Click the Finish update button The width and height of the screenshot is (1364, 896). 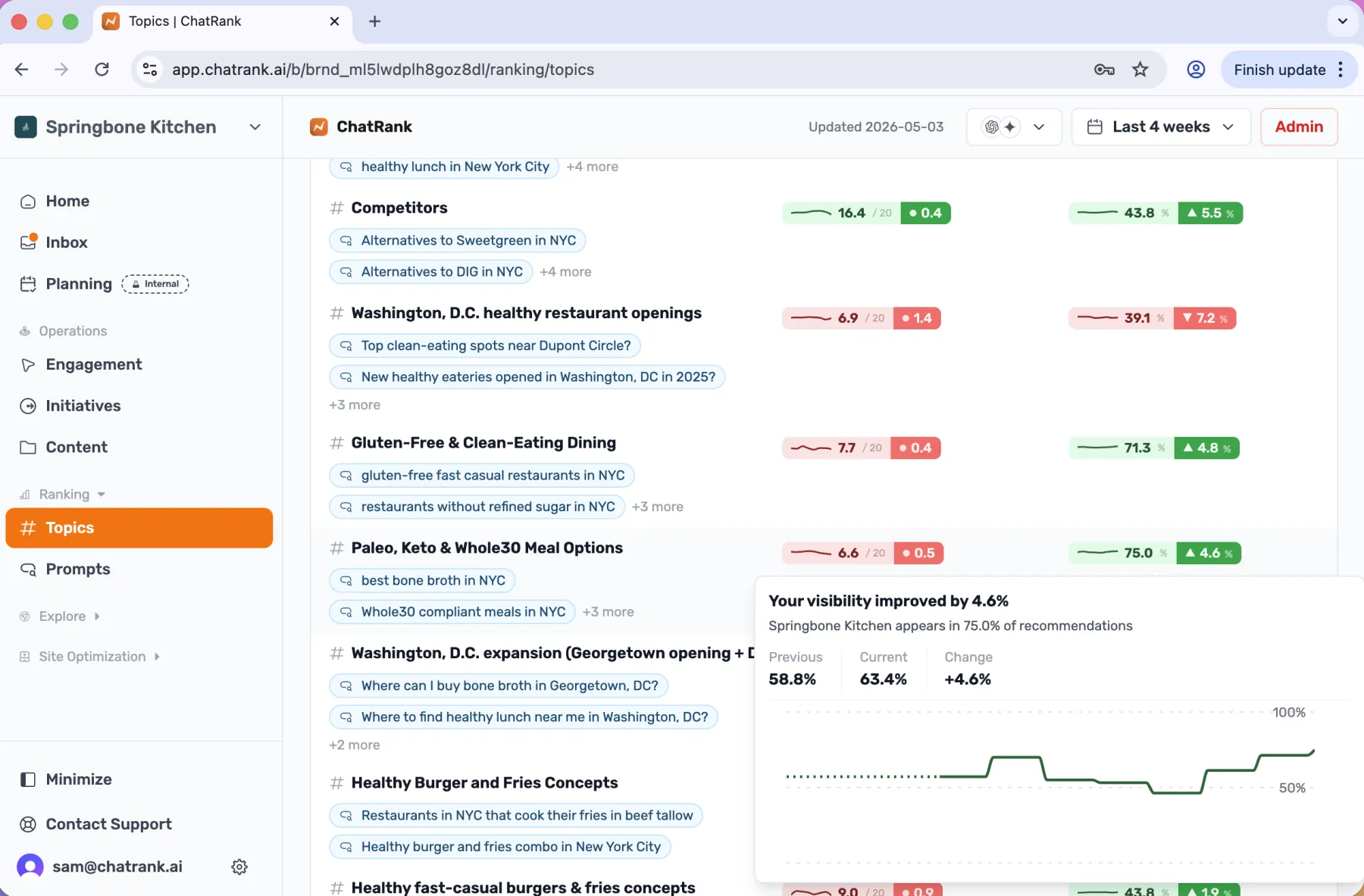point(1279,69)
